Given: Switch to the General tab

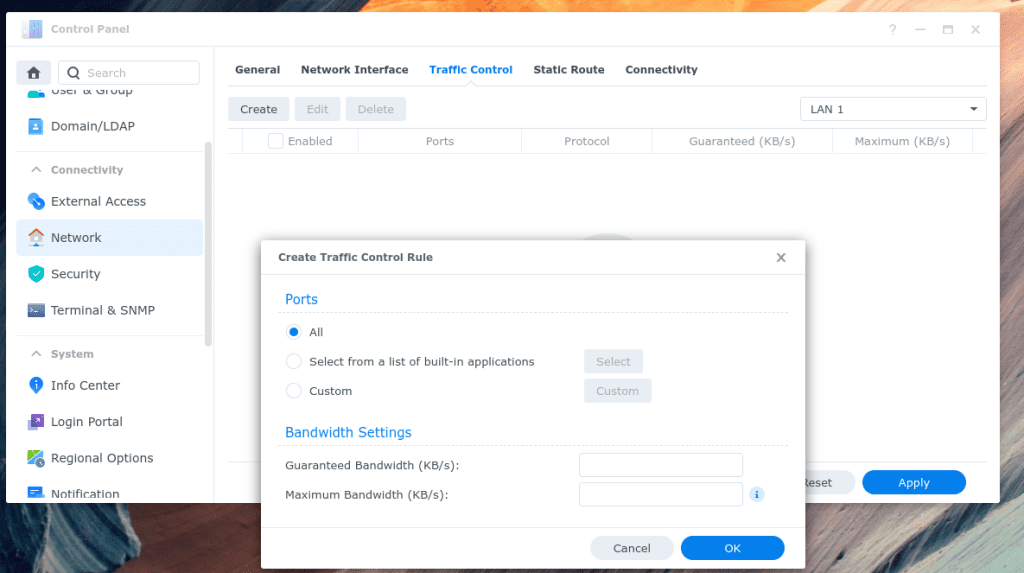Looking at the screenshot, I should point(257,69).
